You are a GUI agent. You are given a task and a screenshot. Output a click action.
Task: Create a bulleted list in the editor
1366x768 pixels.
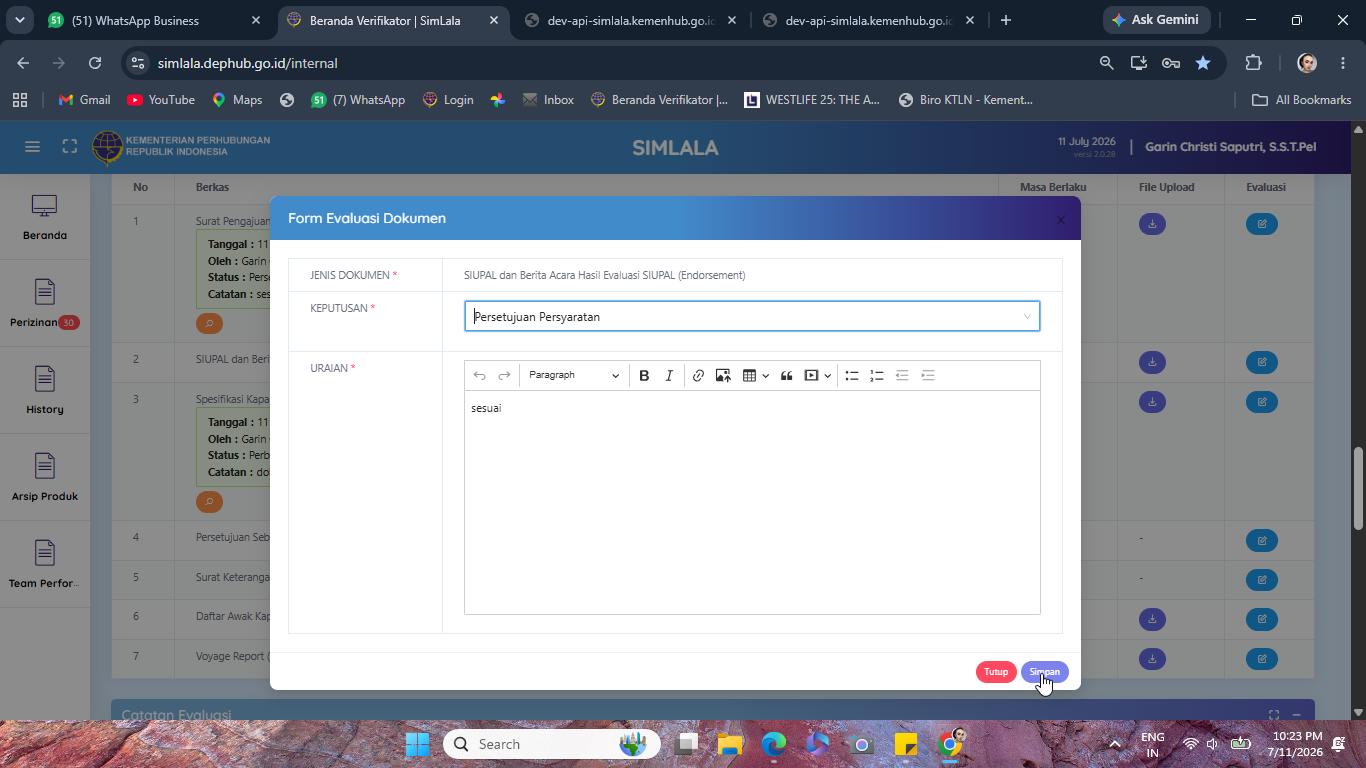(x=852, y=376)
